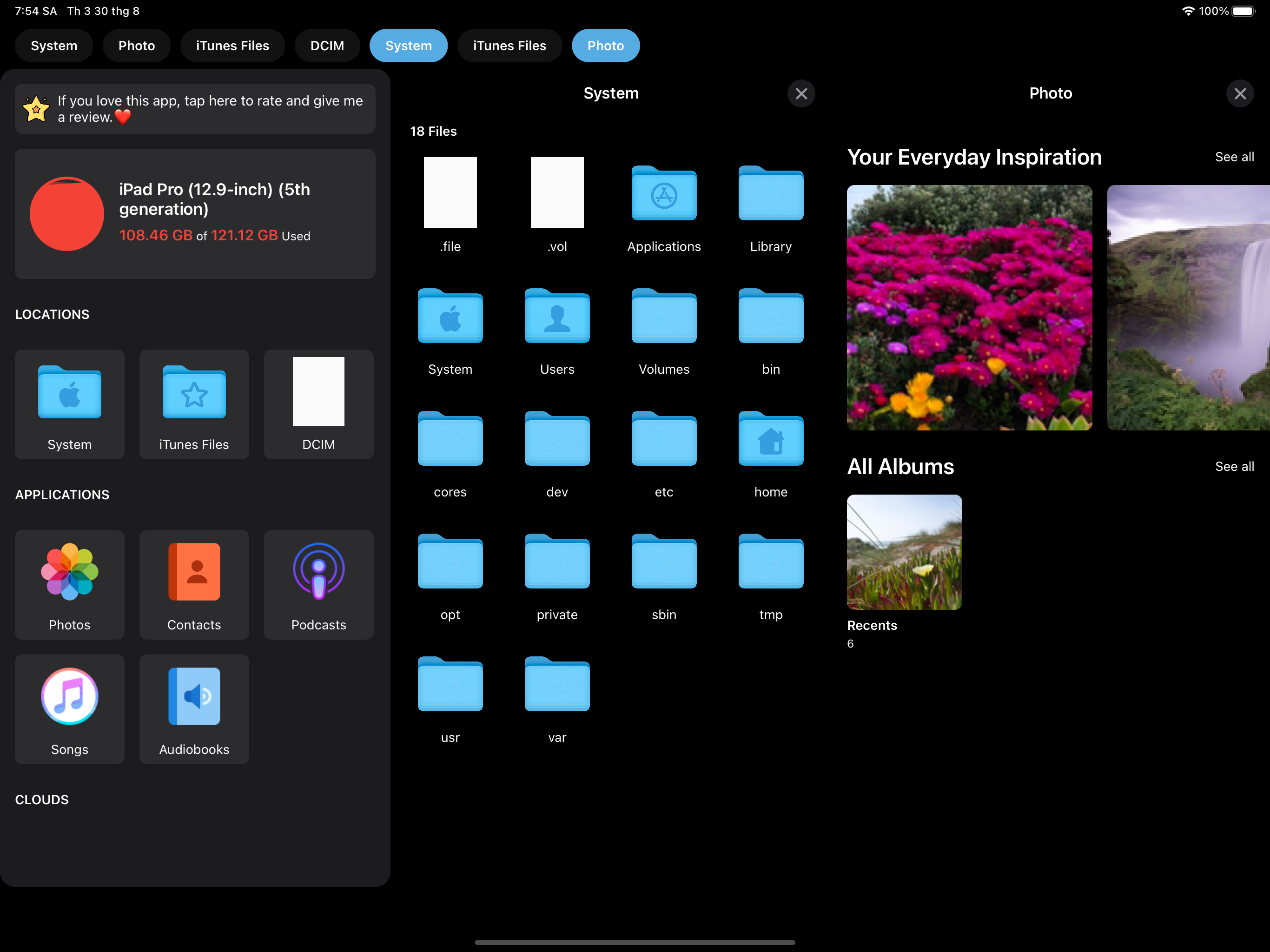Open the Contacts application tile
The image size is (1270, 952).
pos(194,584)
